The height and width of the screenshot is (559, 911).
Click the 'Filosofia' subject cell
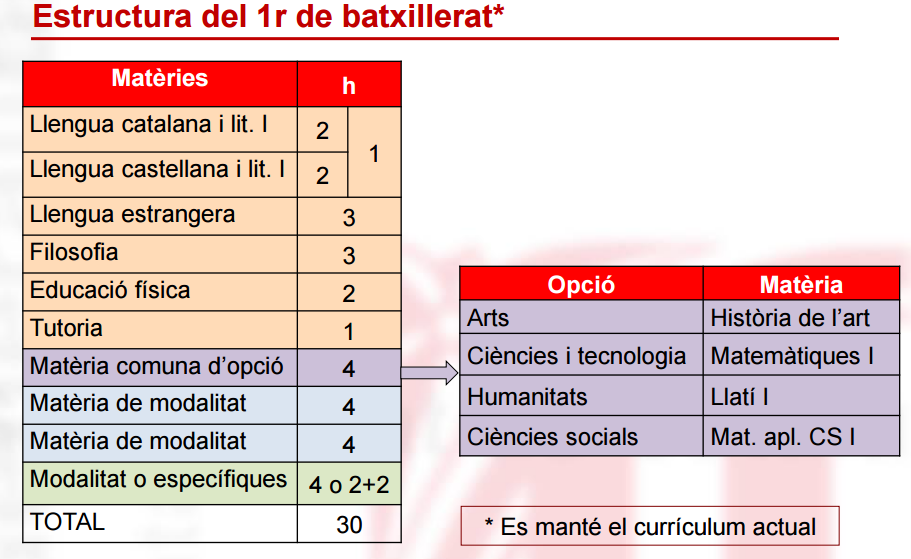tap(75, 253)
